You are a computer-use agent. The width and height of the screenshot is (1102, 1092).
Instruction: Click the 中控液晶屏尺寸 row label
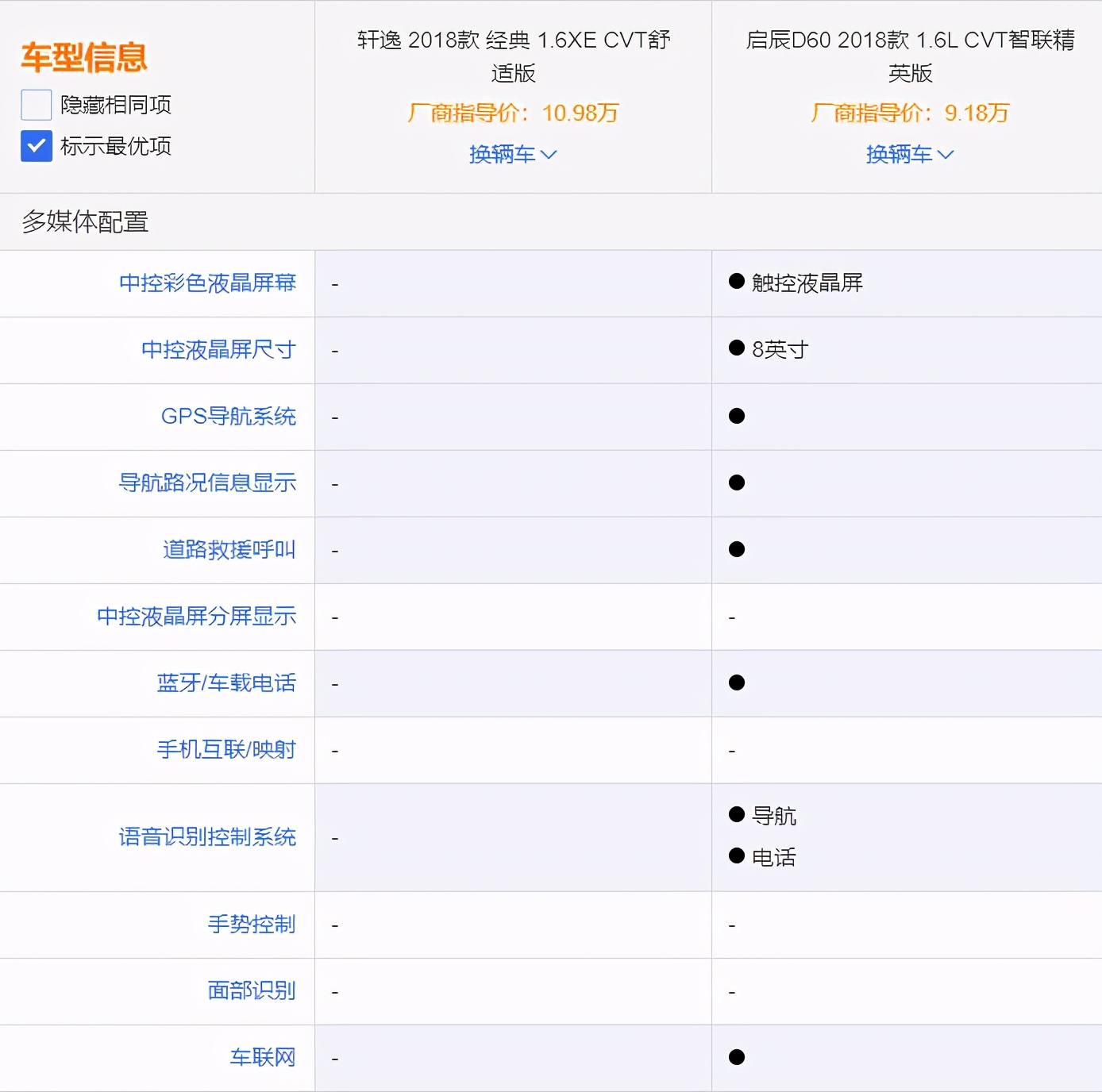(218, 350)
